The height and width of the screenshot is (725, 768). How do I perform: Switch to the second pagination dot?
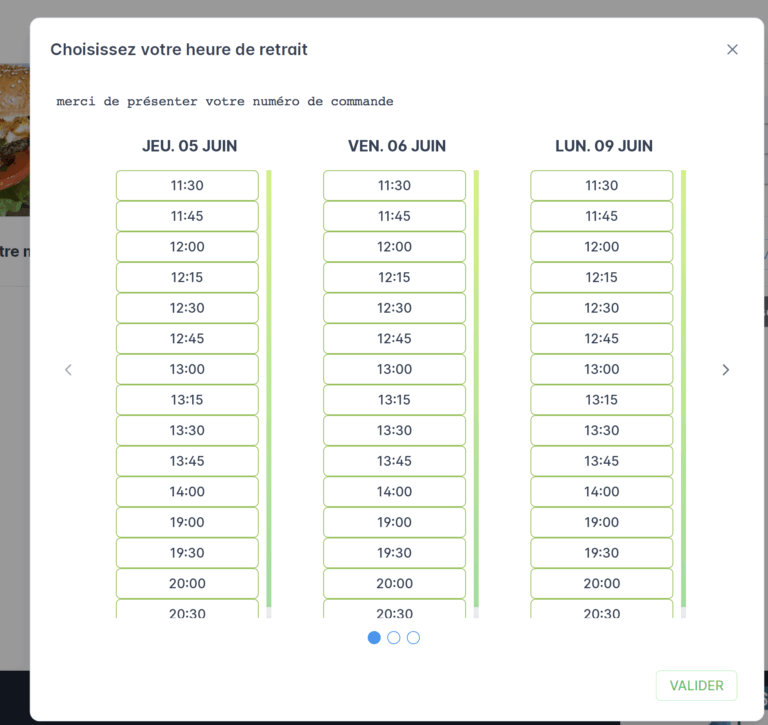394,637
